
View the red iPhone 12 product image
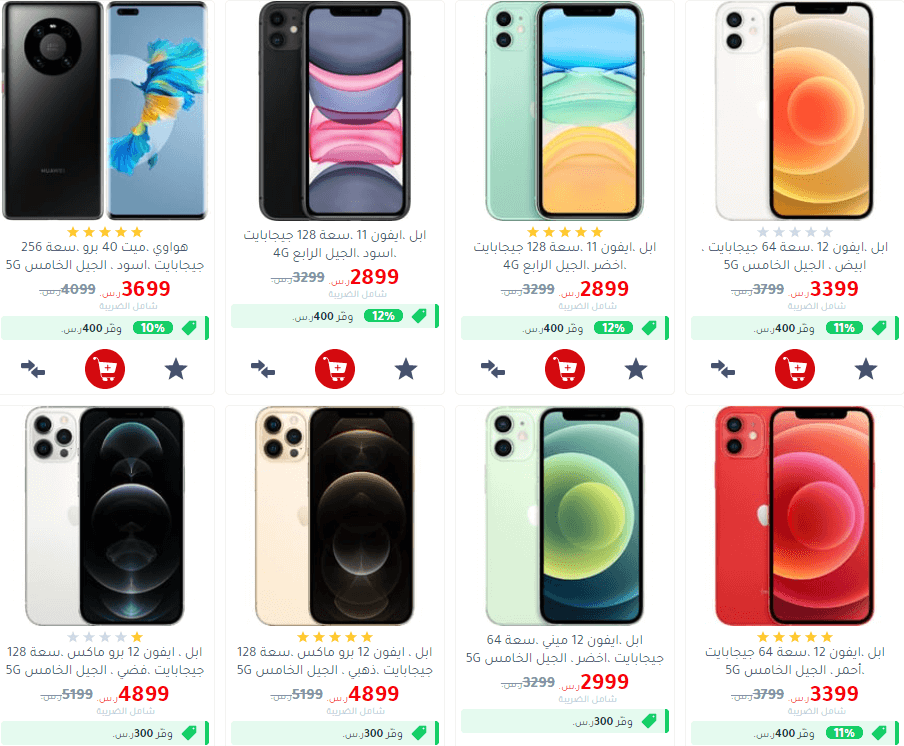(795, 516)
